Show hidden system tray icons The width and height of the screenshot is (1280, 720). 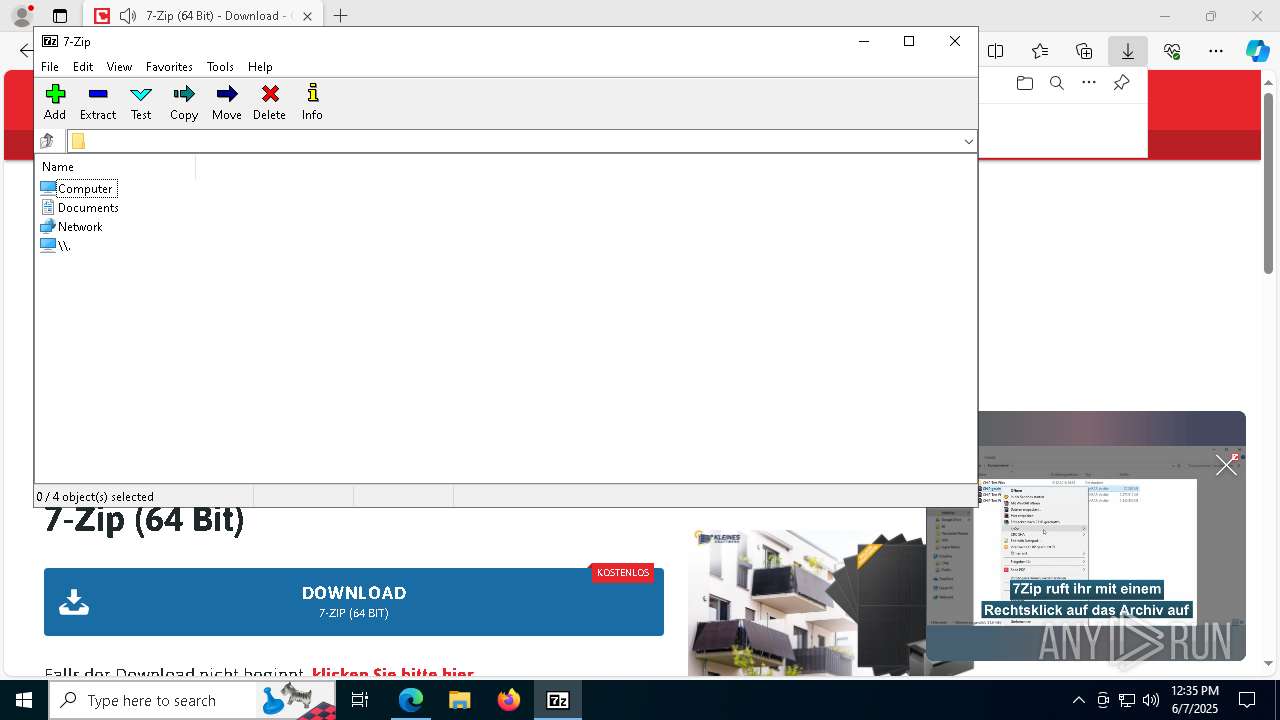[x=1078, y=700]
